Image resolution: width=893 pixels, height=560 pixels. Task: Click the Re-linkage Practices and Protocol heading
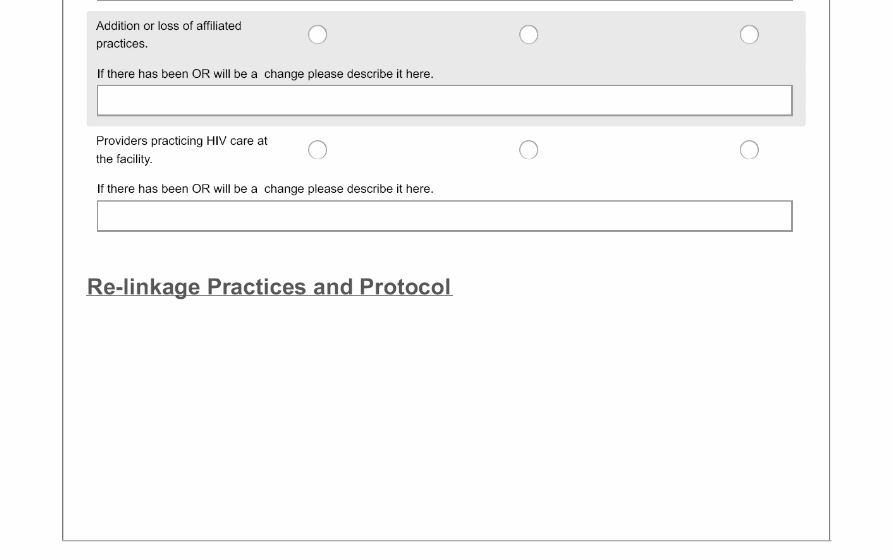269,287
